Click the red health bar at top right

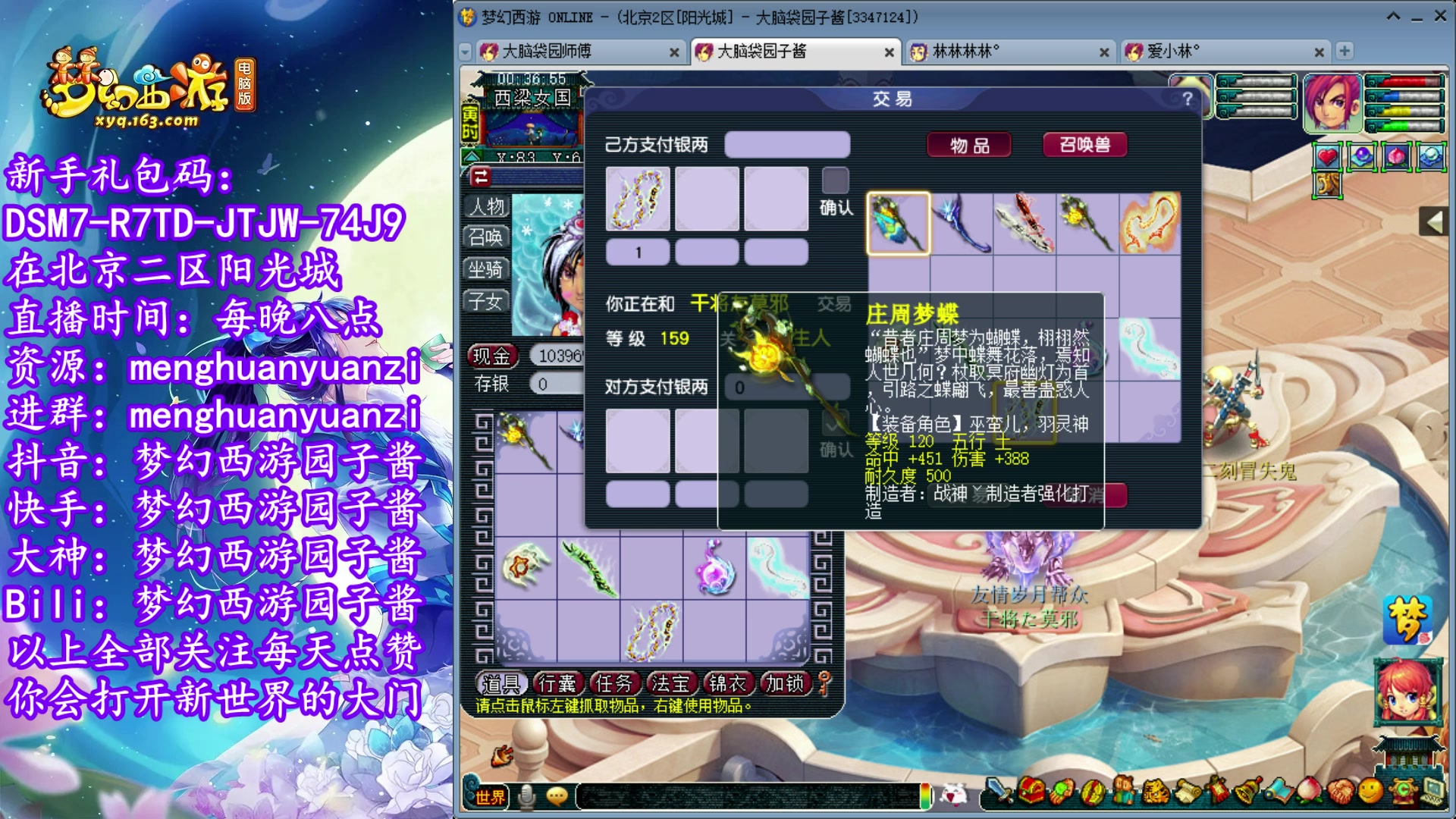click(x=1404, y=82)
